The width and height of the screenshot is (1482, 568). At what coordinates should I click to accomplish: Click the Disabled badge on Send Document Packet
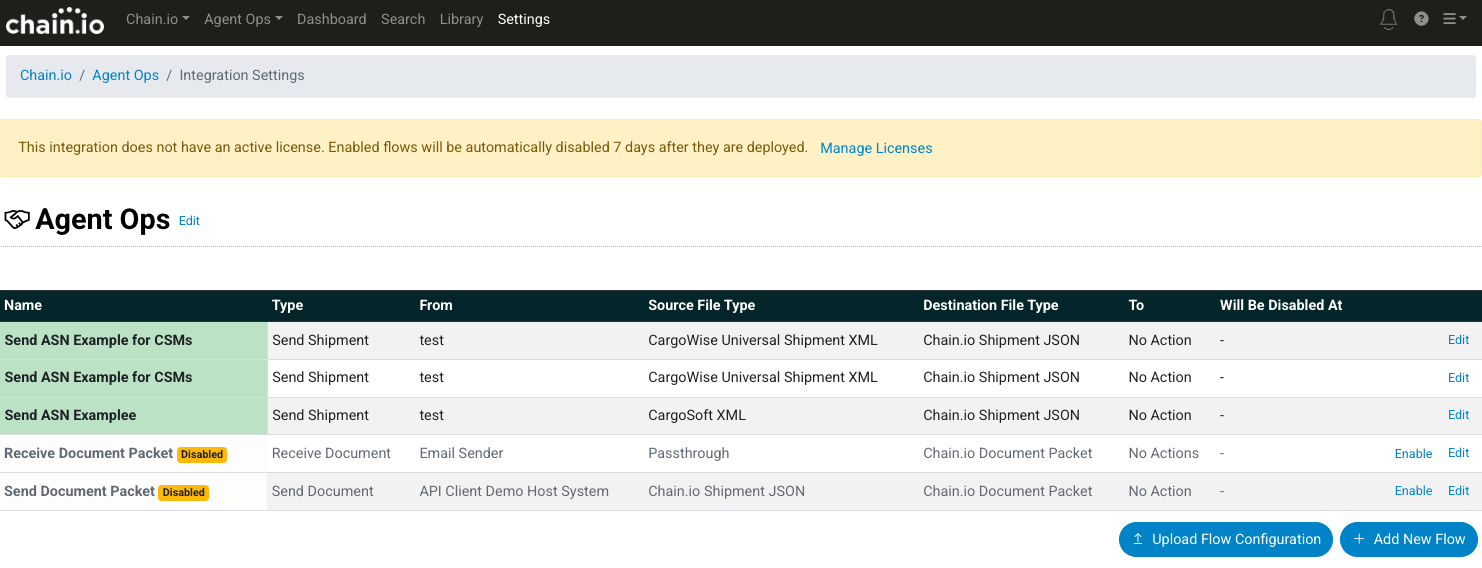(184, 492)
